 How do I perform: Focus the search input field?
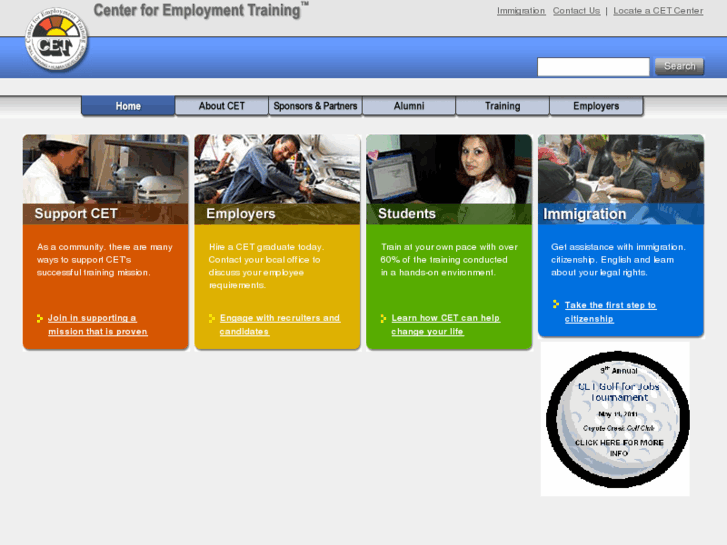coord(593,67)
